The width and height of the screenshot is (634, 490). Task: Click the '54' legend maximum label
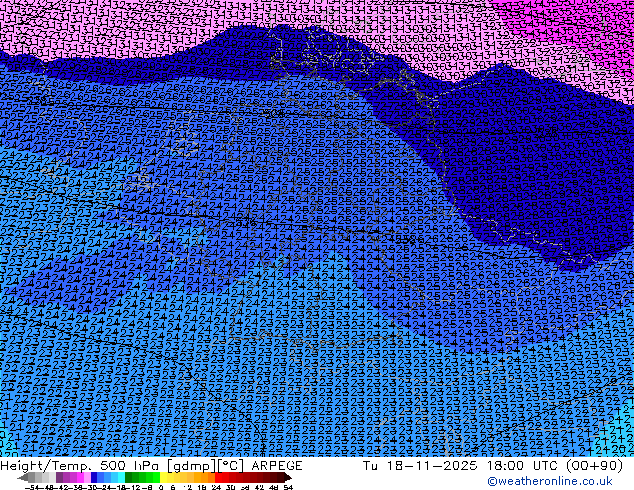click(x=287, y=488)
